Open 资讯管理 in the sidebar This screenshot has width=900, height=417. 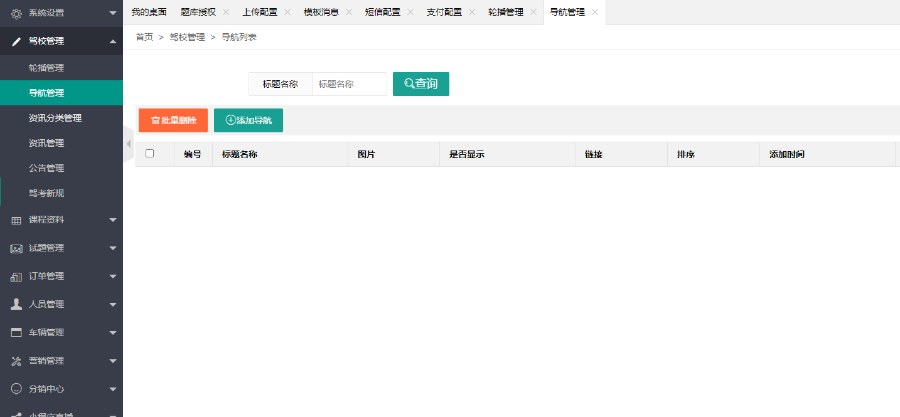pyautogui.click(x=61, y=143)
